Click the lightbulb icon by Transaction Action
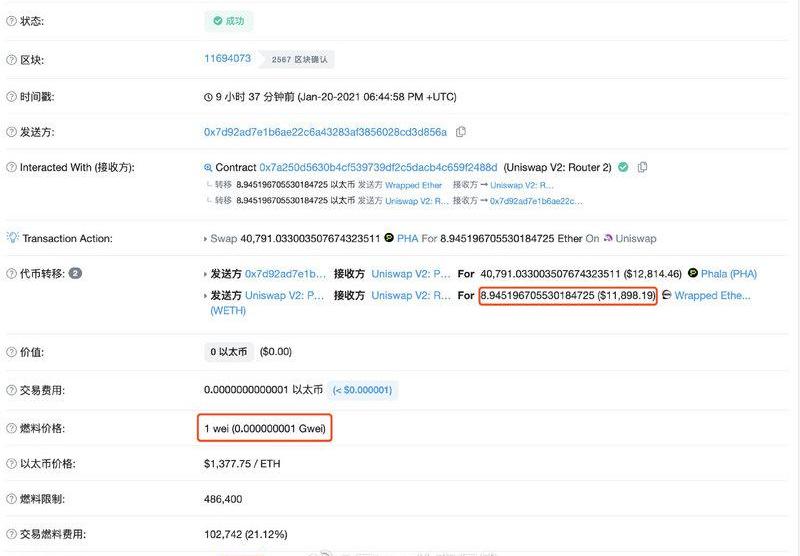Screen dimensions: 800x556 point(12,237)
